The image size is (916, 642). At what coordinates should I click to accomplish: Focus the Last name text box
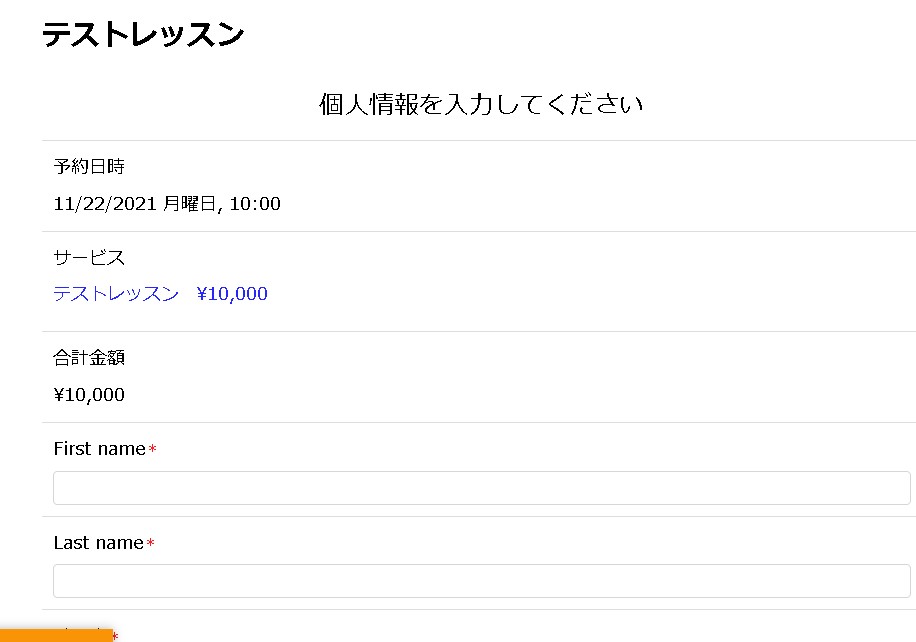point(481,581)
